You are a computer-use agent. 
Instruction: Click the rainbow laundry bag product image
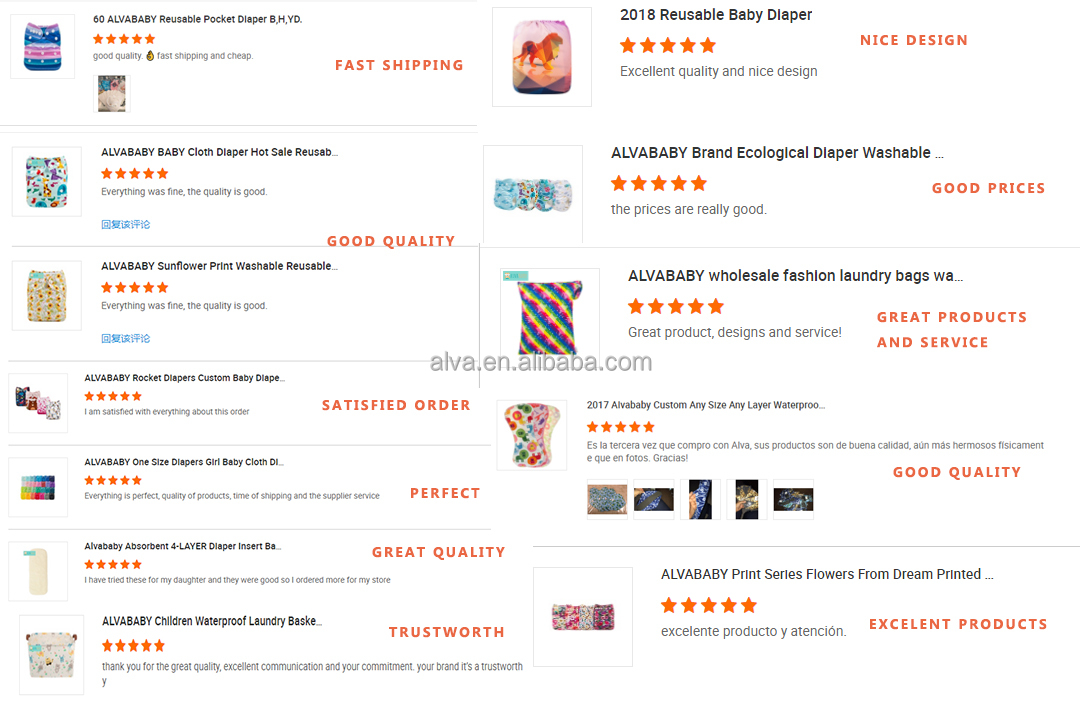pos(549,318)
